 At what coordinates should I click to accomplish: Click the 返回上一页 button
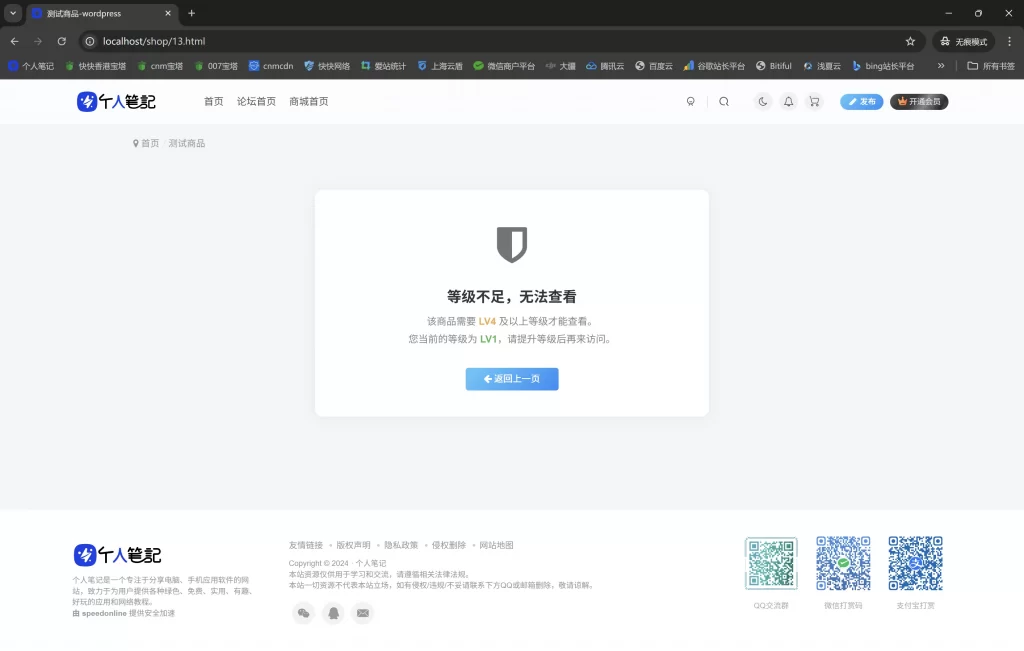point(511,378)
